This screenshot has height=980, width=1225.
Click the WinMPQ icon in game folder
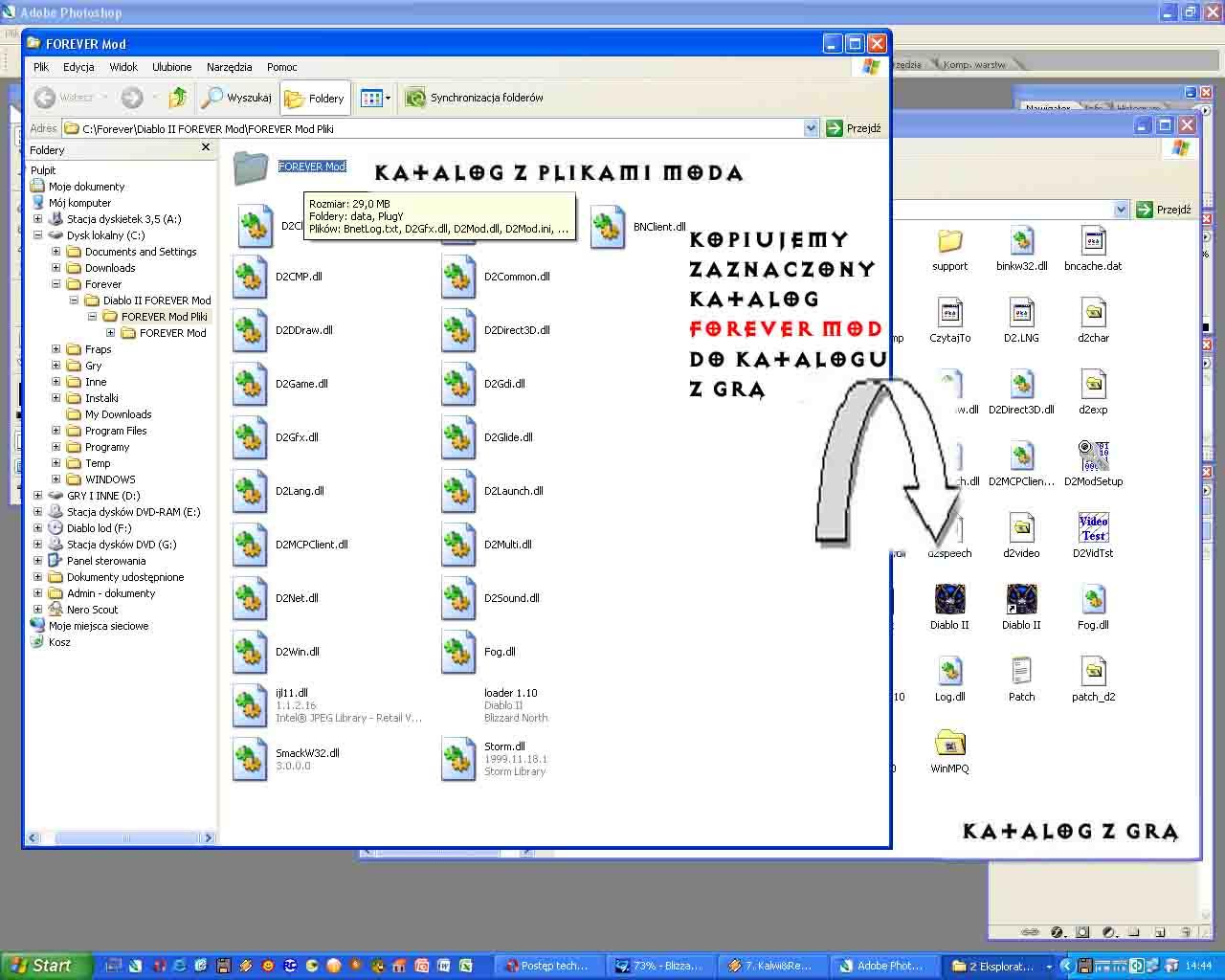(x=949, y=745)
